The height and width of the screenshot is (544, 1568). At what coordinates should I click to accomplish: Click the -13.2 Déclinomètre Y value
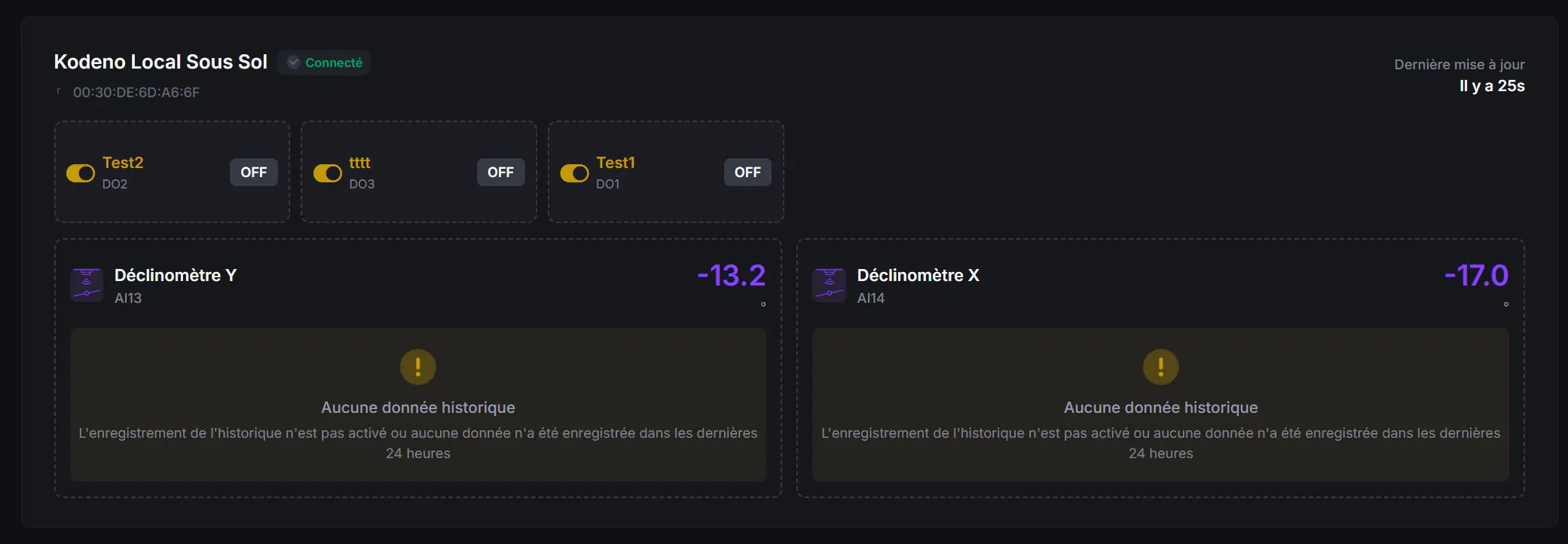[x=731, y=276]
